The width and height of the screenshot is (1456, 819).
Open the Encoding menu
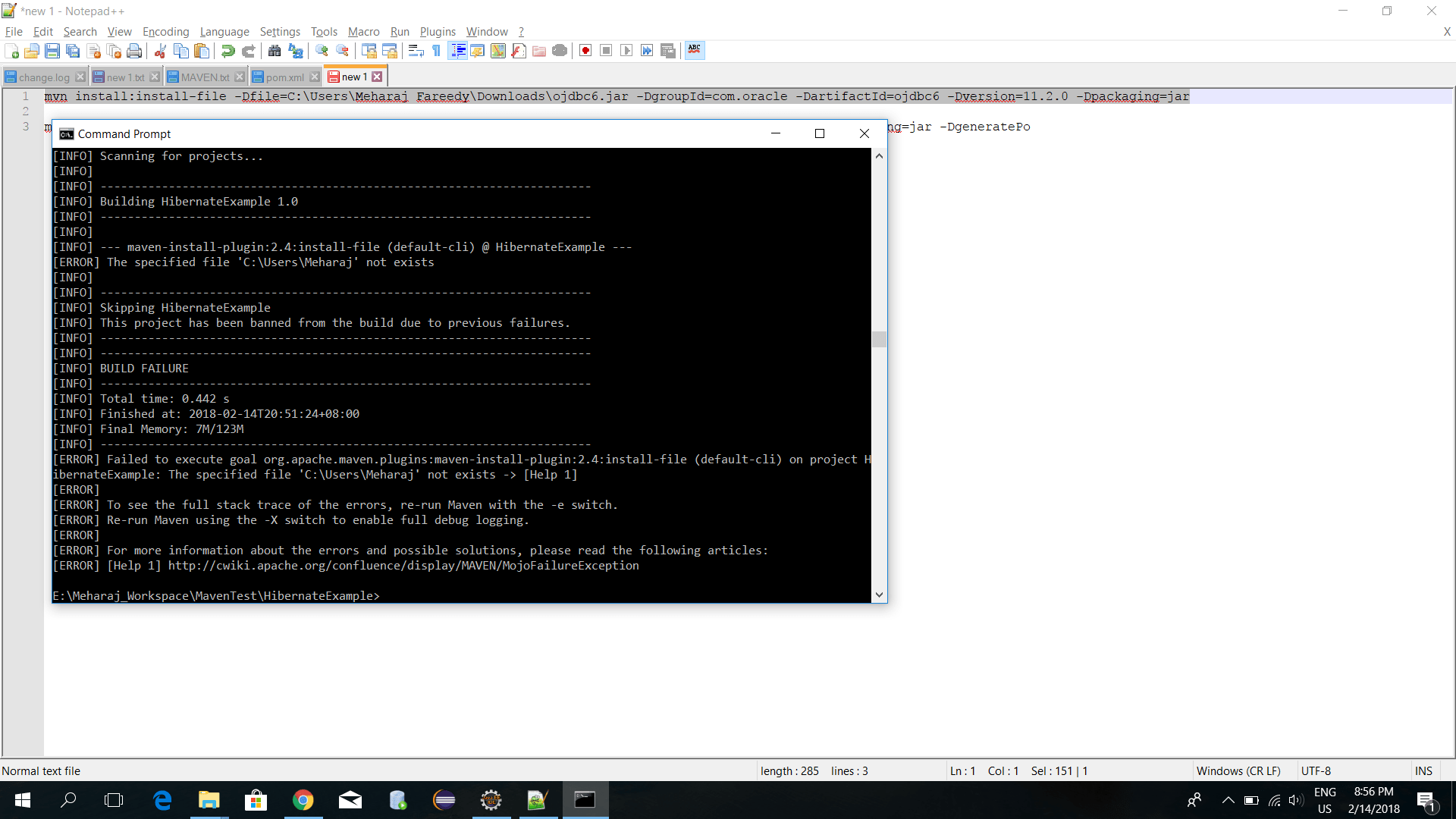point(165,32)
